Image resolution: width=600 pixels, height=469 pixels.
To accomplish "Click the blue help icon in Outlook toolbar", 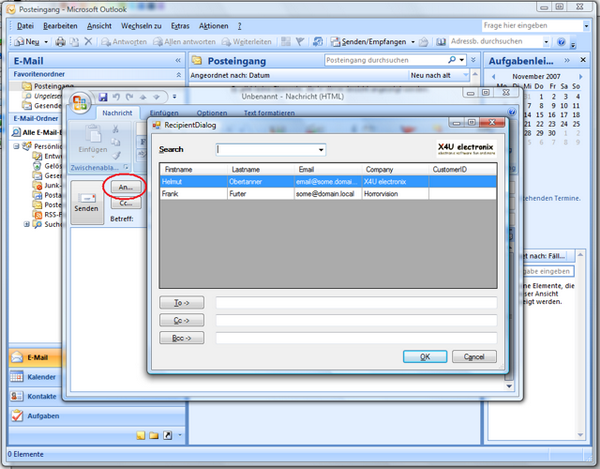I will tap(561, 42).
